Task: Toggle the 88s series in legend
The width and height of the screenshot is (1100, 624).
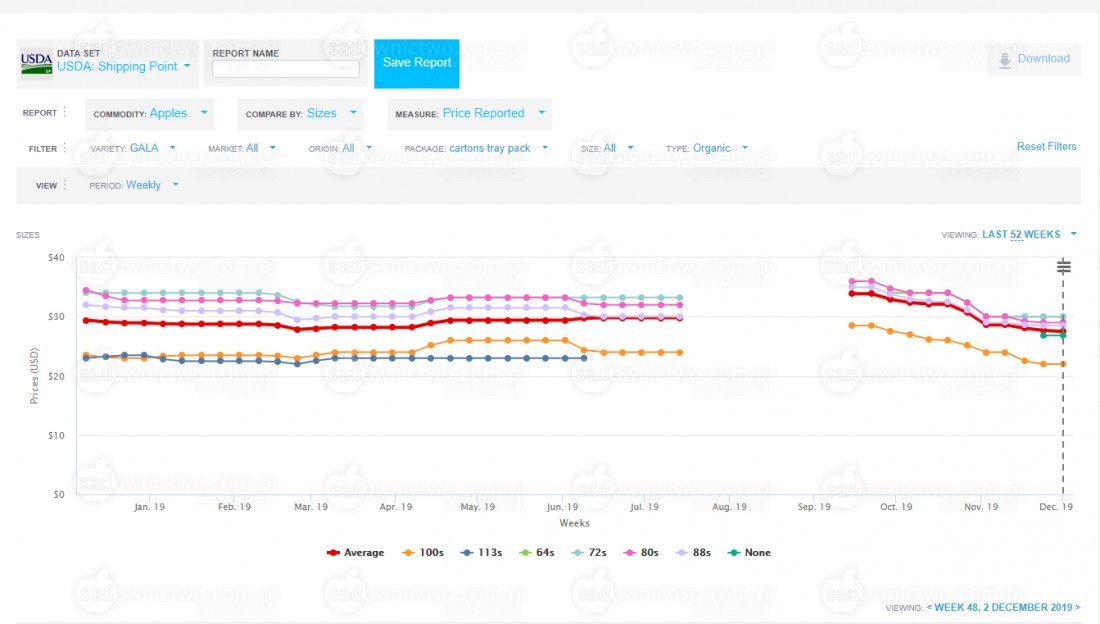Action: 693,552
